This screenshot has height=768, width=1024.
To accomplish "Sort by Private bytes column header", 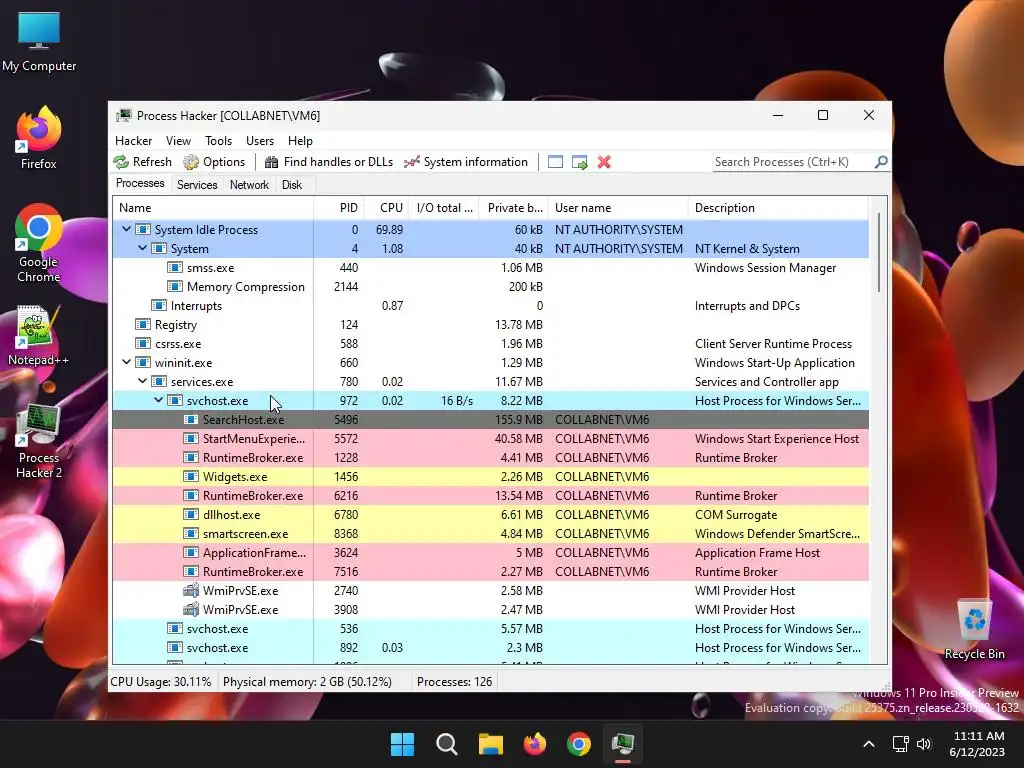I will (514, 208).
